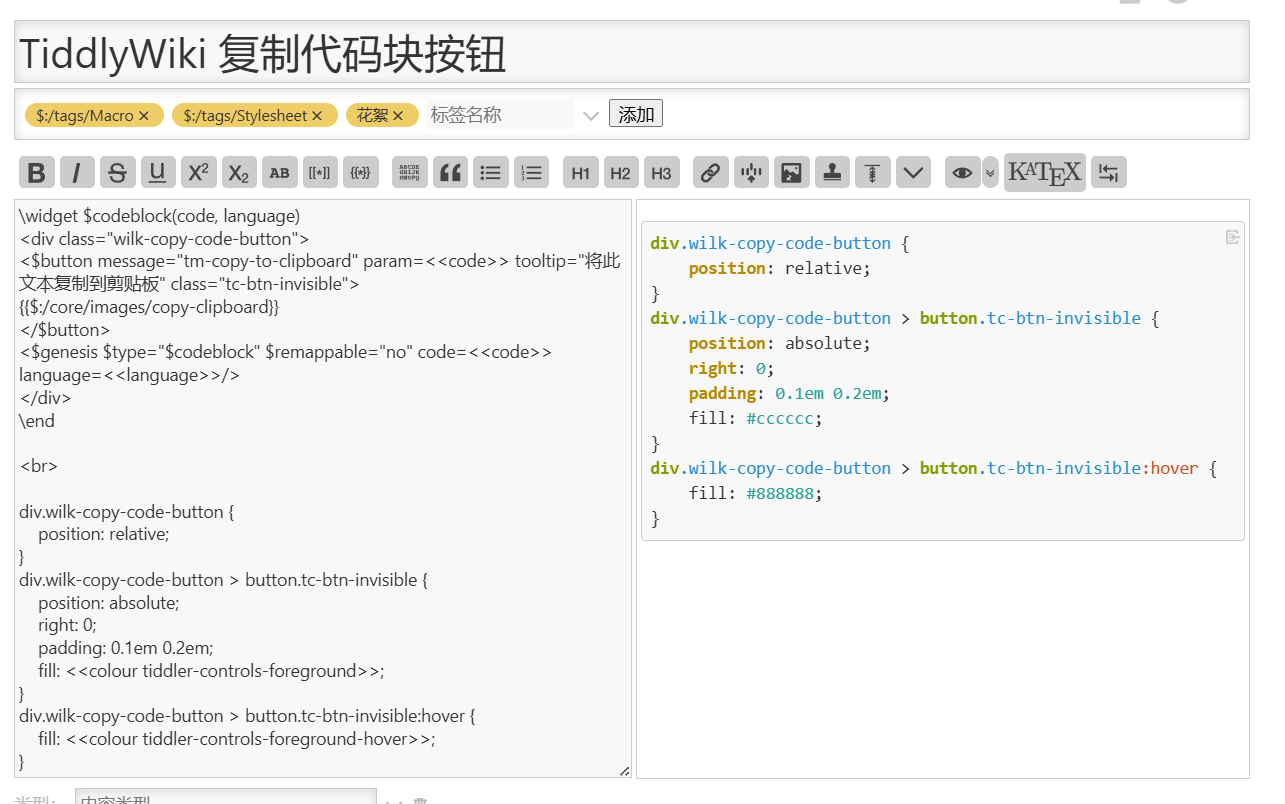Remove the $:/tags/Macro tag
The height and width of the screenshot is (804, 1285).
pos(144,116)
